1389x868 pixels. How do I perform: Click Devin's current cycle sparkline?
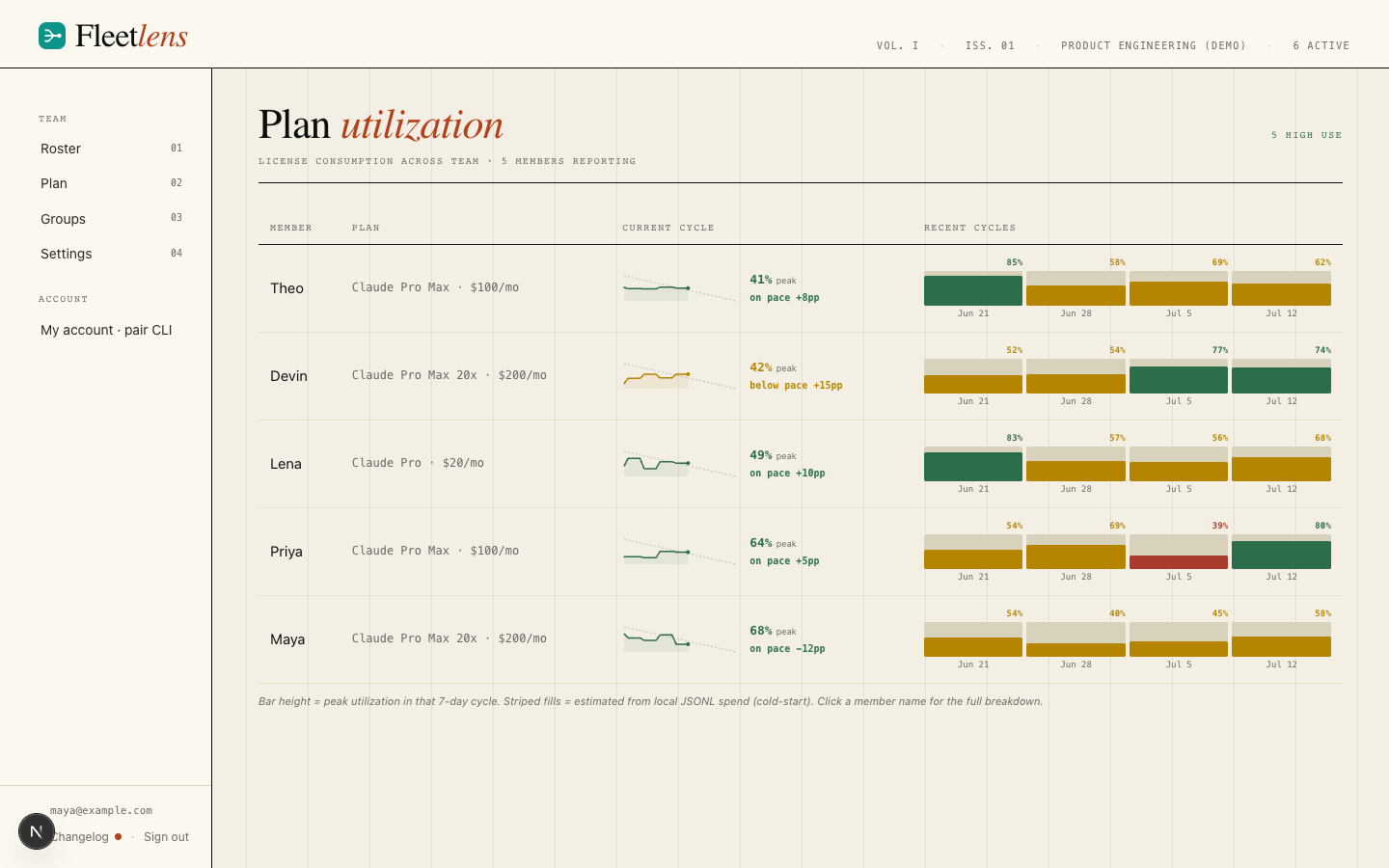[679, 375]
